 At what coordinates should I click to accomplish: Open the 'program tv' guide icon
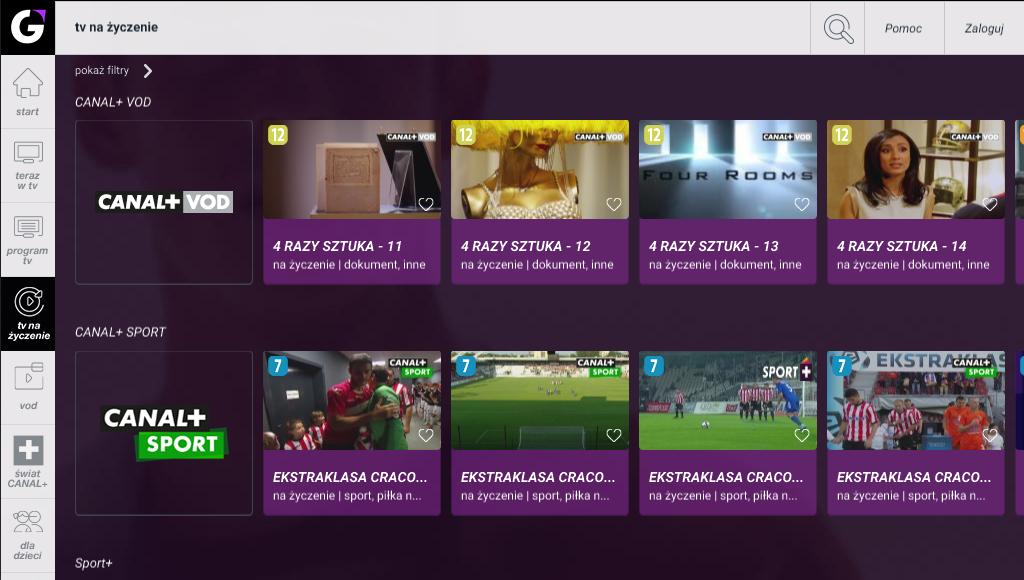tap(28, 227)
